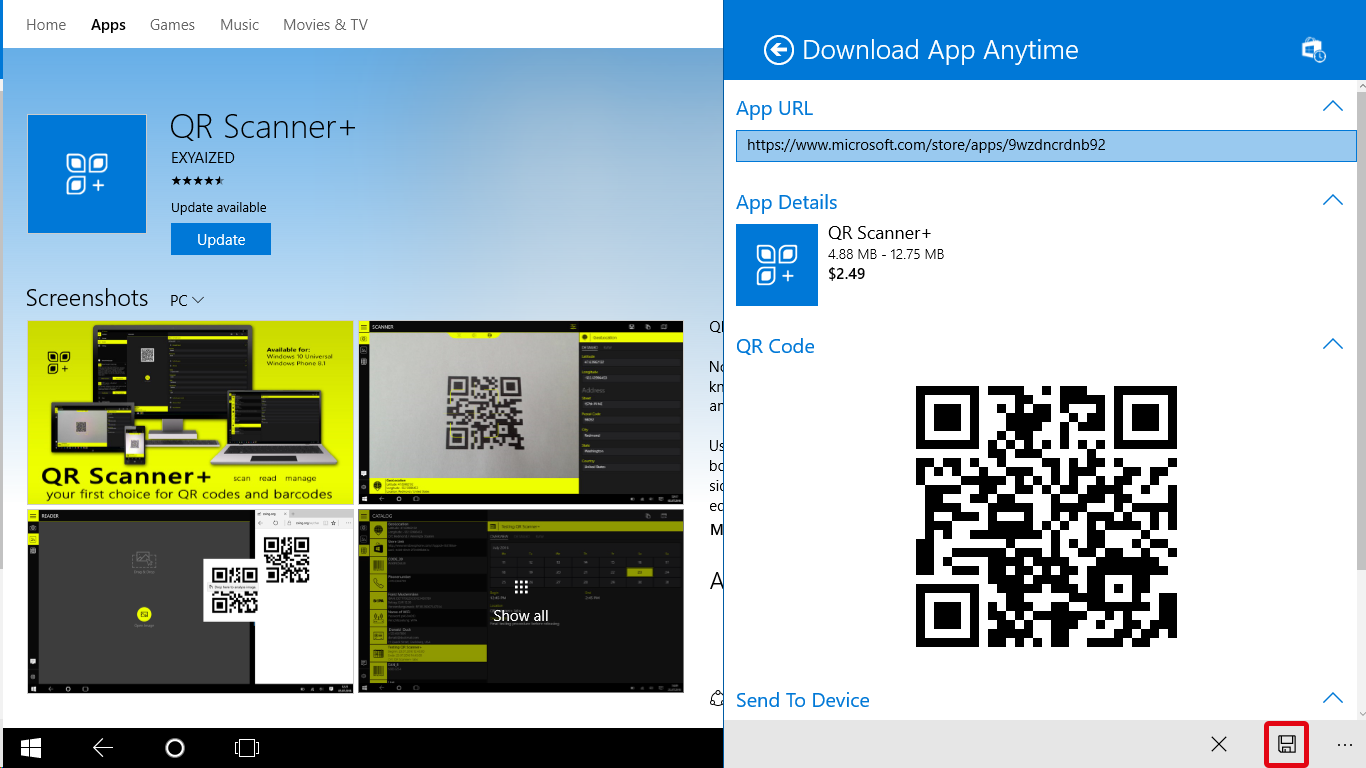Image resolution: width=1366 pixels, height=768 pixels.
Task: Open the download history icon in the panel header
Action: 1313,50
